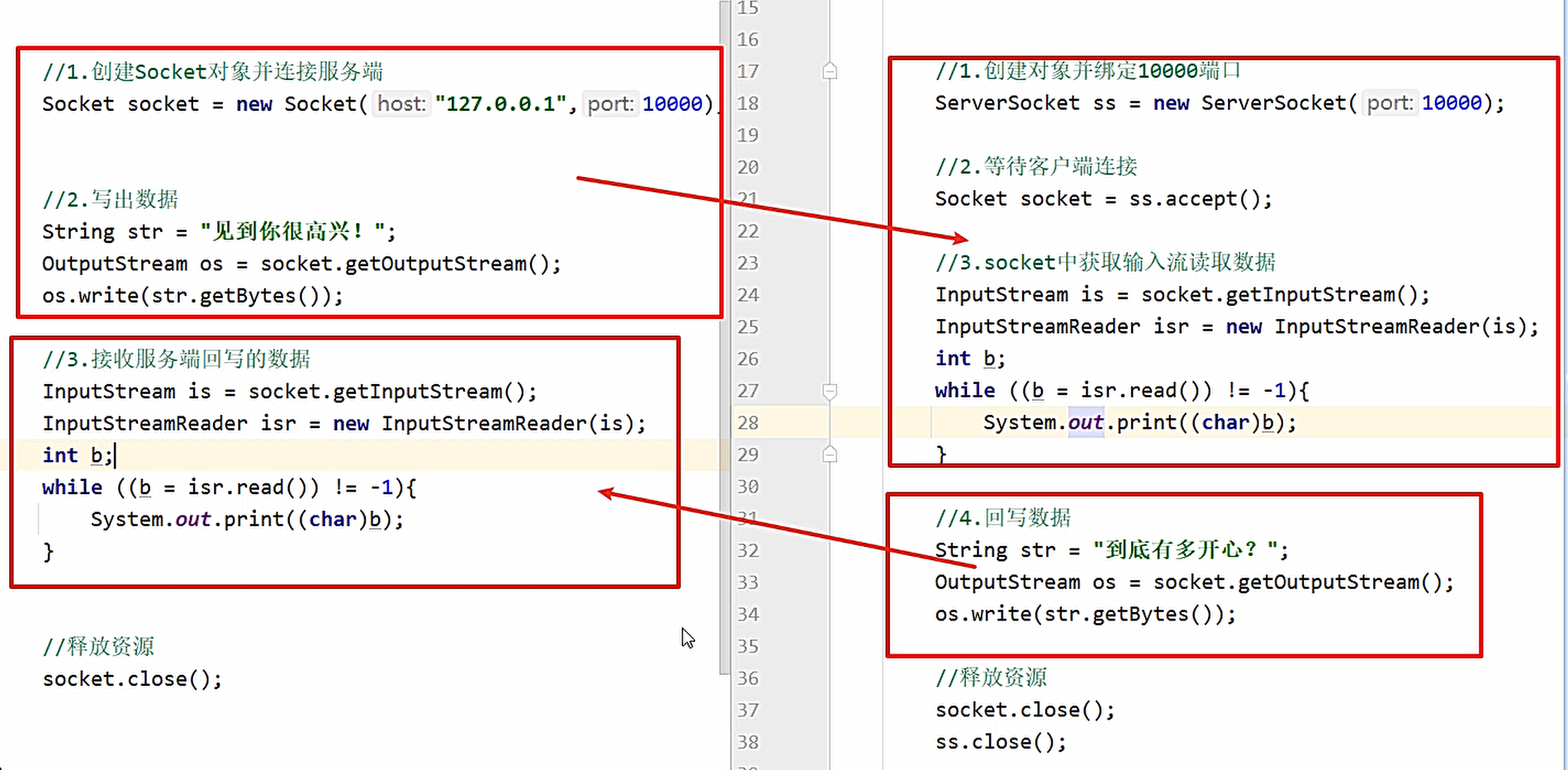1568x770 pixels.
Task: Click the while loop at line 27 in the right pane
Action: (x=1122, y=391)
